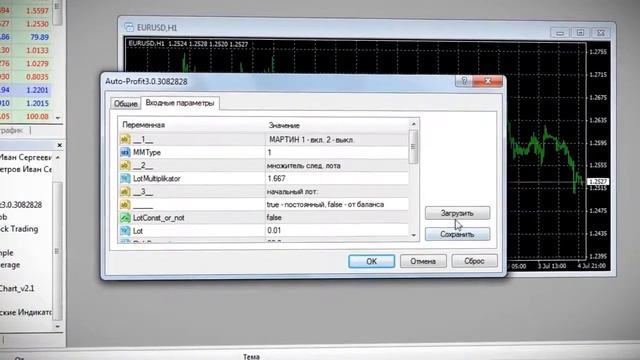Close the Auto-Profit dialog window
Viewport: 640px width, 360px height.
pos(487,81)
